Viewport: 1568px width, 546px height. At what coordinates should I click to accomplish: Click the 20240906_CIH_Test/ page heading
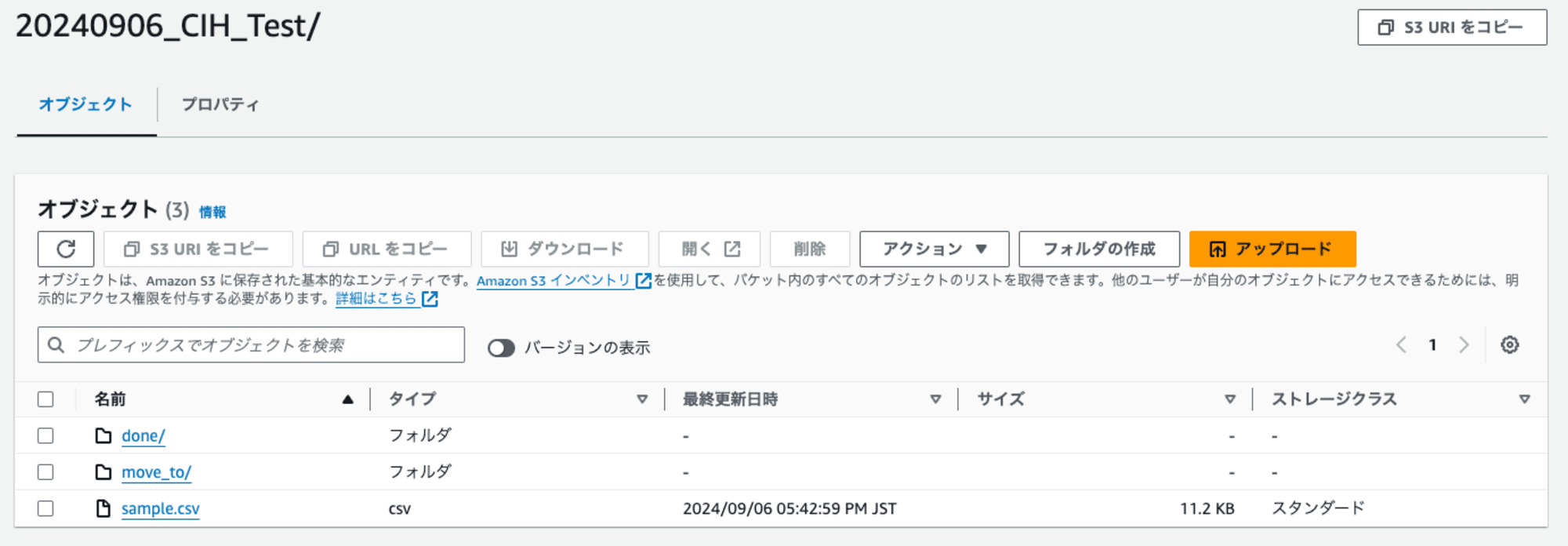point(168,27)
